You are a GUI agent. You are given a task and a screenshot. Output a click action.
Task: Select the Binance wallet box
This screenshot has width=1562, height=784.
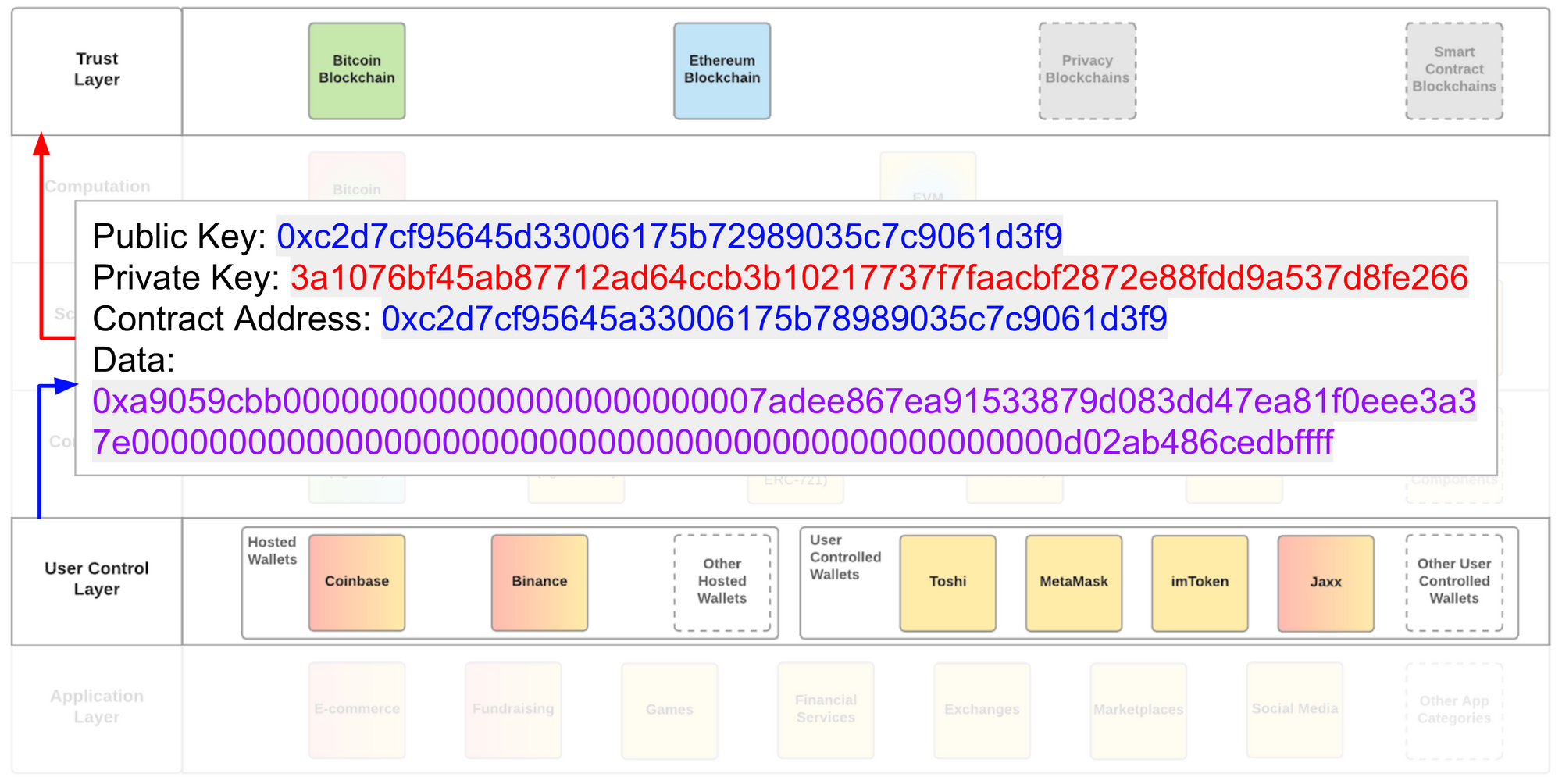point(540,583)
